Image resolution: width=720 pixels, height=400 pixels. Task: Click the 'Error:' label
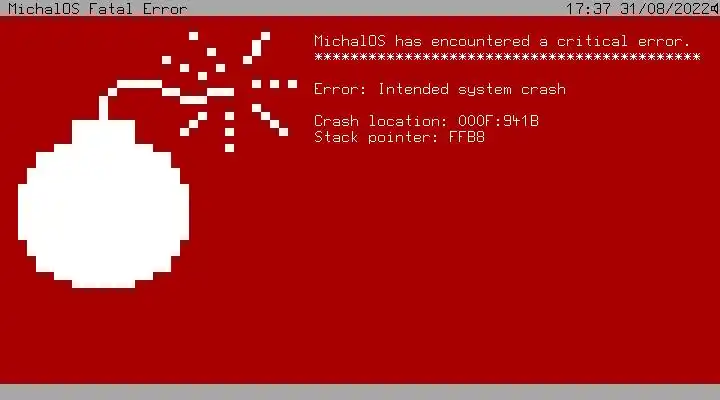click(340, 89)
